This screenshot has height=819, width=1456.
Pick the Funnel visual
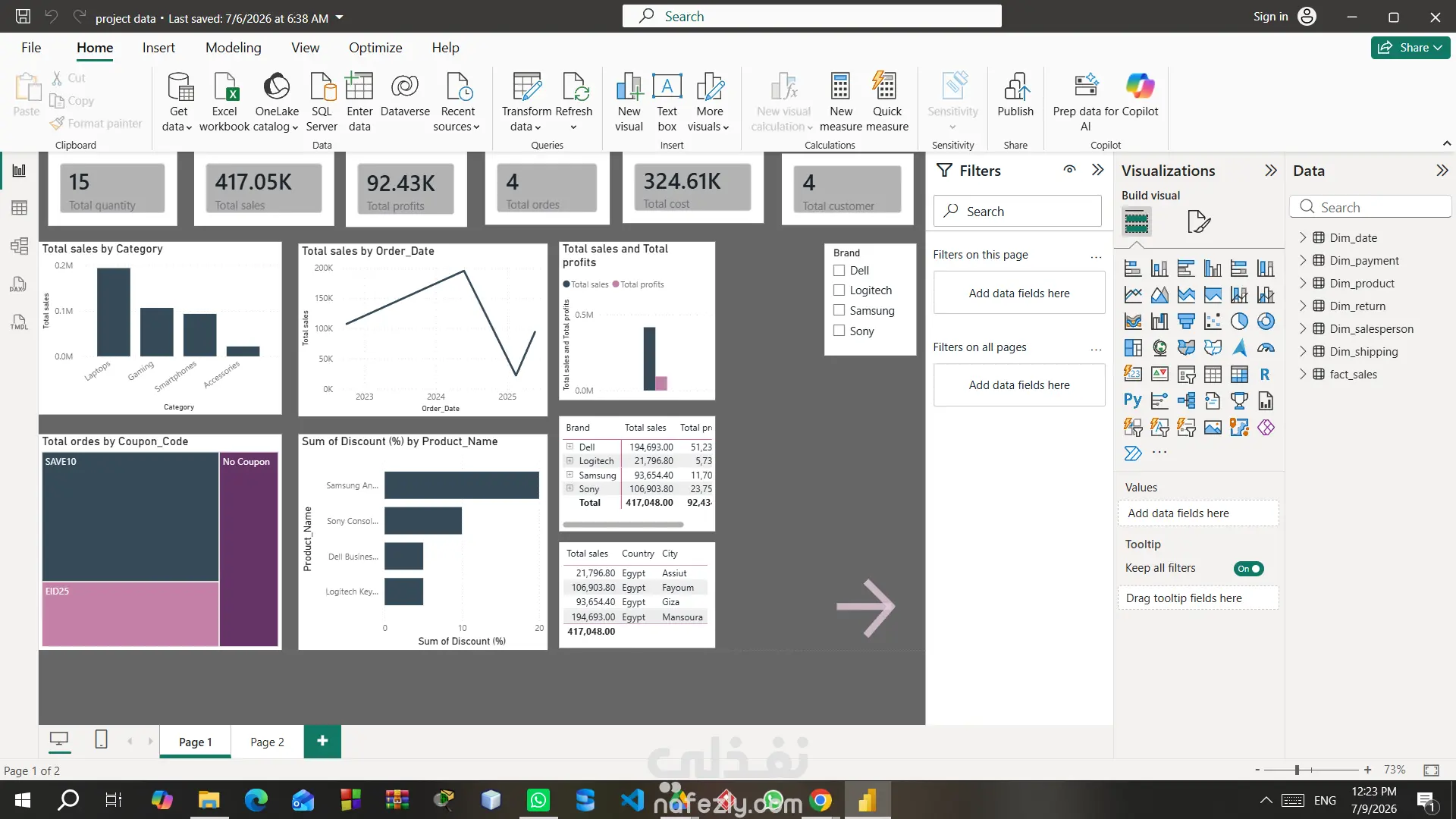(x=1186, y=322)
